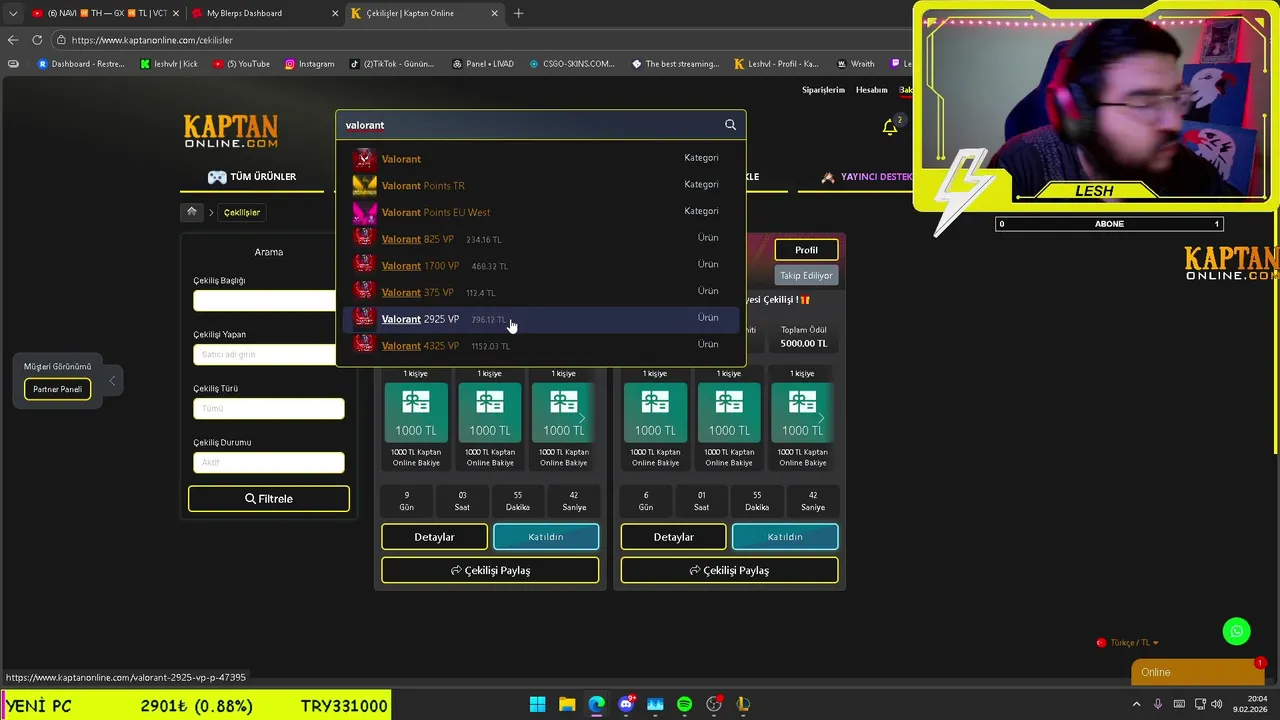Open Çekiliş Türü dropdown
The width and height of the screenshot is (1280, 720).
pos(268,408)
